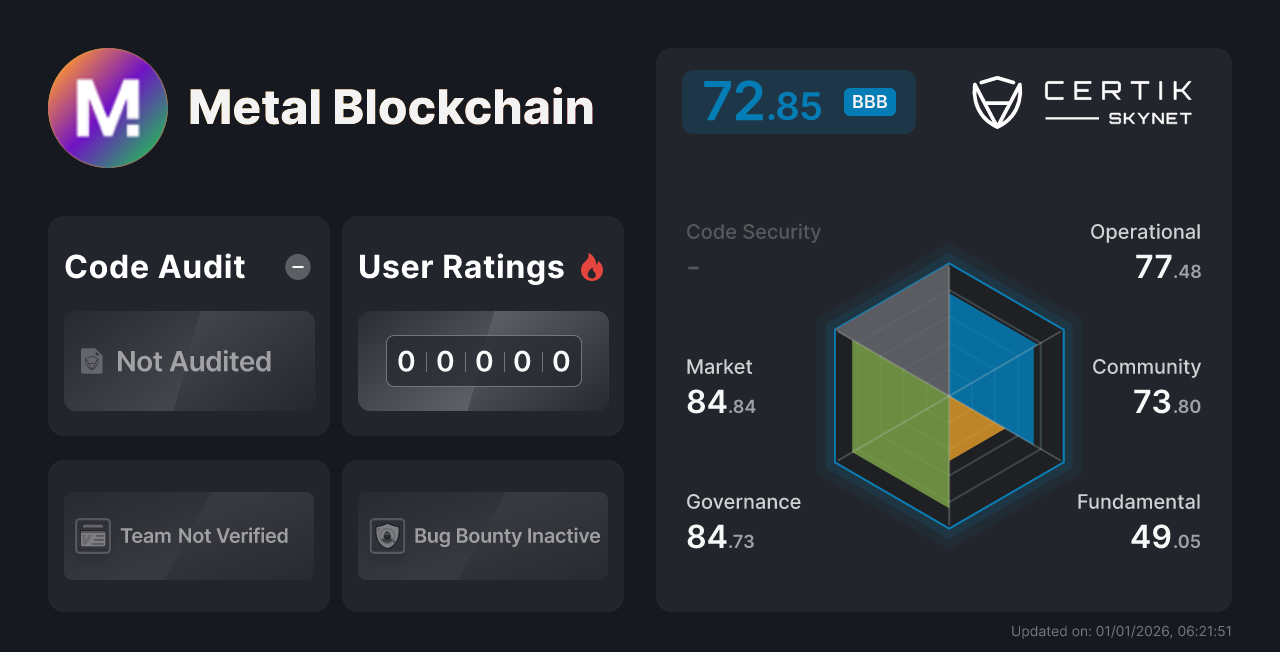The height and width of the screenshot is (652, 1280).
Task: Click the padlock shield icon in Bug Bounty Inactive
Action: coord(388,536)
